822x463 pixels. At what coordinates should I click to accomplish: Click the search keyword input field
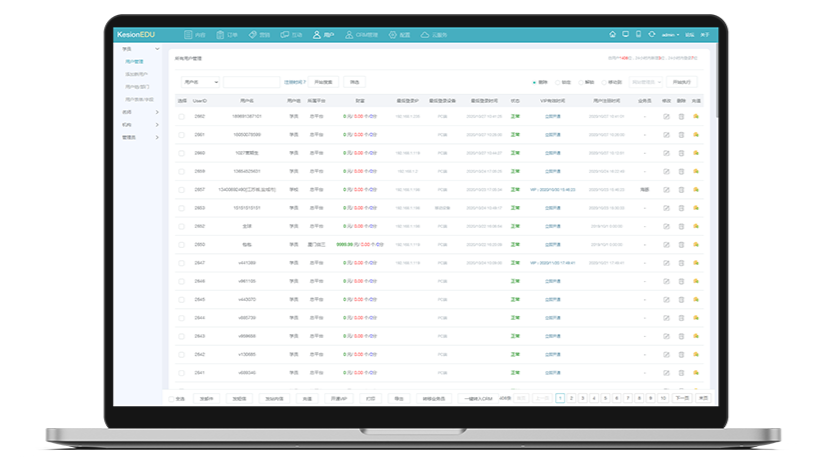pos(251,82)
